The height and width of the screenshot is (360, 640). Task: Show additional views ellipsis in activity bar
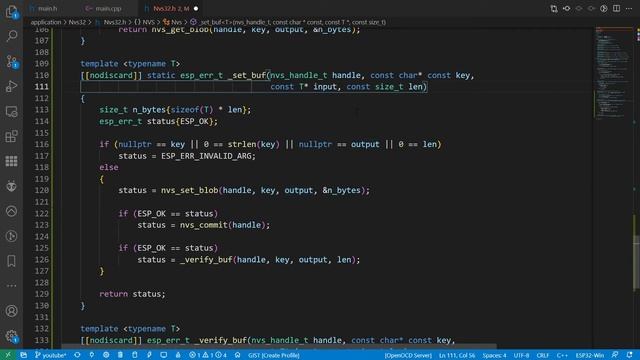pos(11,286)
